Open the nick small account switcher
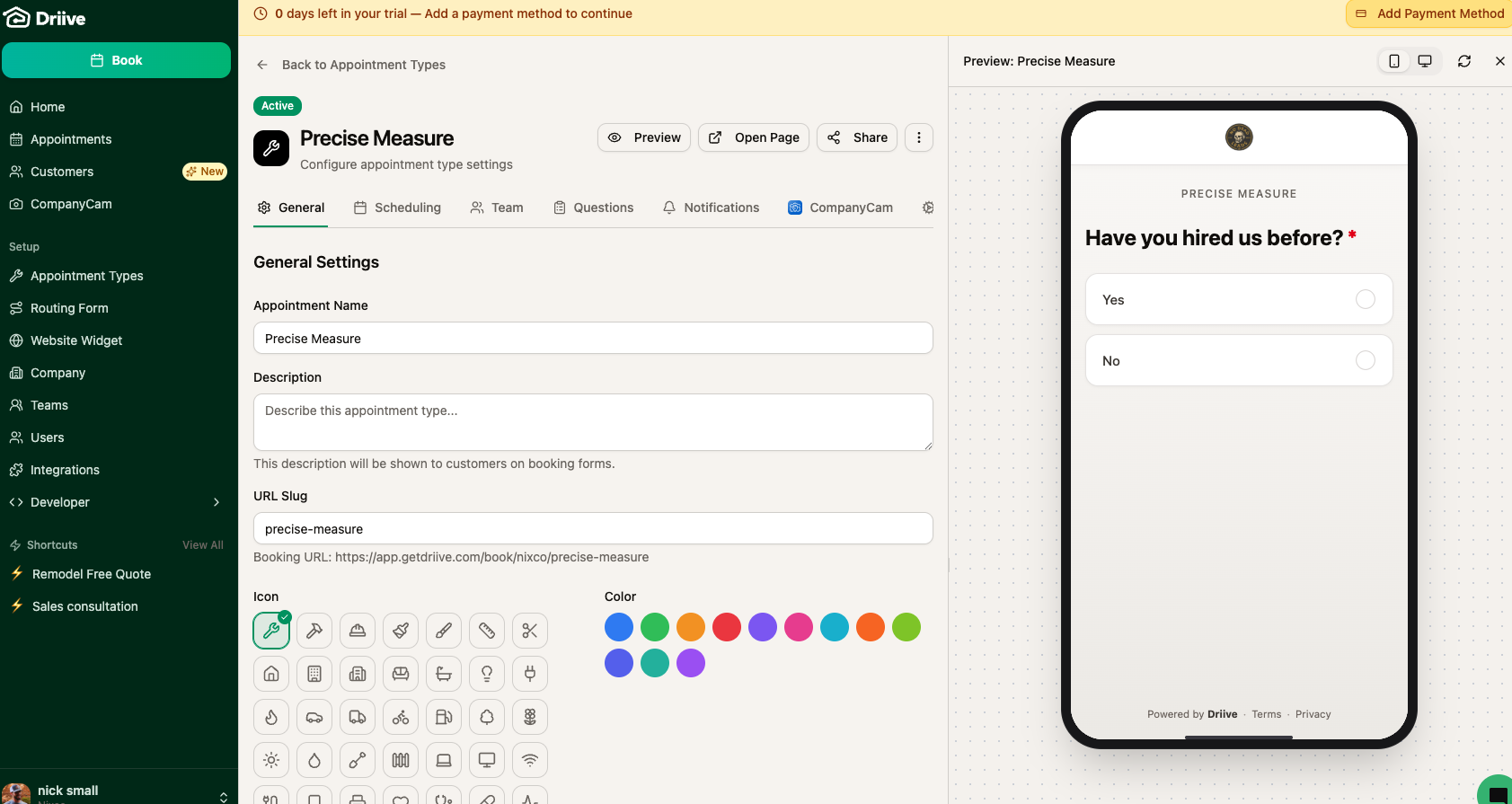The width and height of the screenshot is (1512, 804). pos(119,791)
